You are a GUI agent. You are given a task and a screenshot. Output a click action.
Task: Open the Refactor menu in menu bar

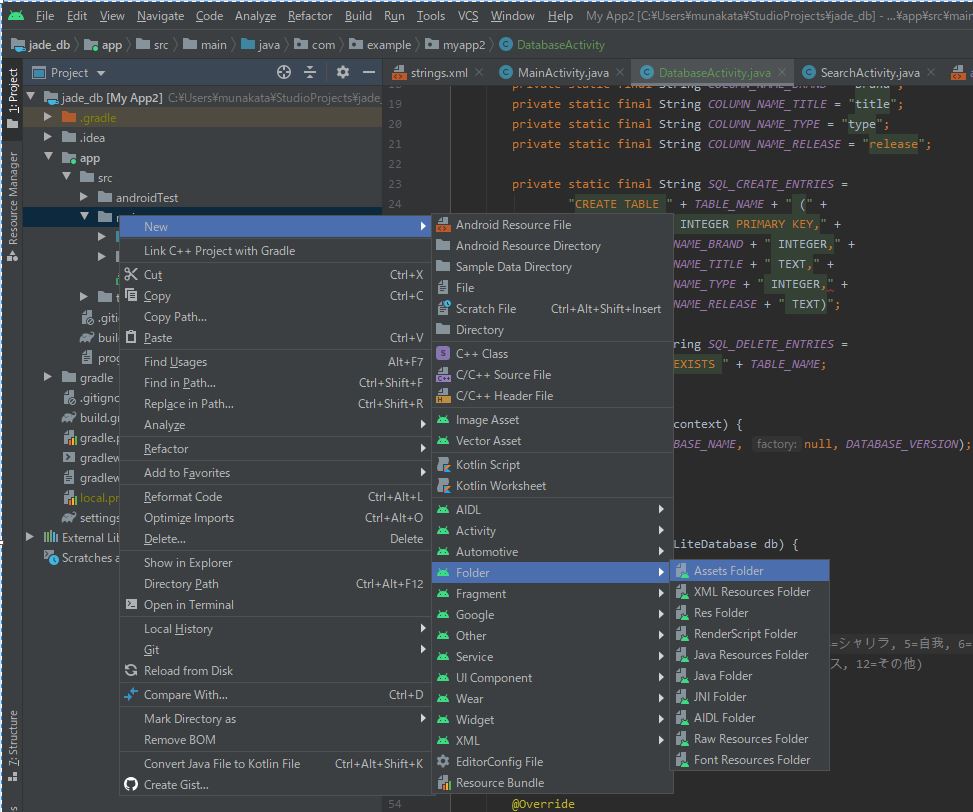(309, 16)
